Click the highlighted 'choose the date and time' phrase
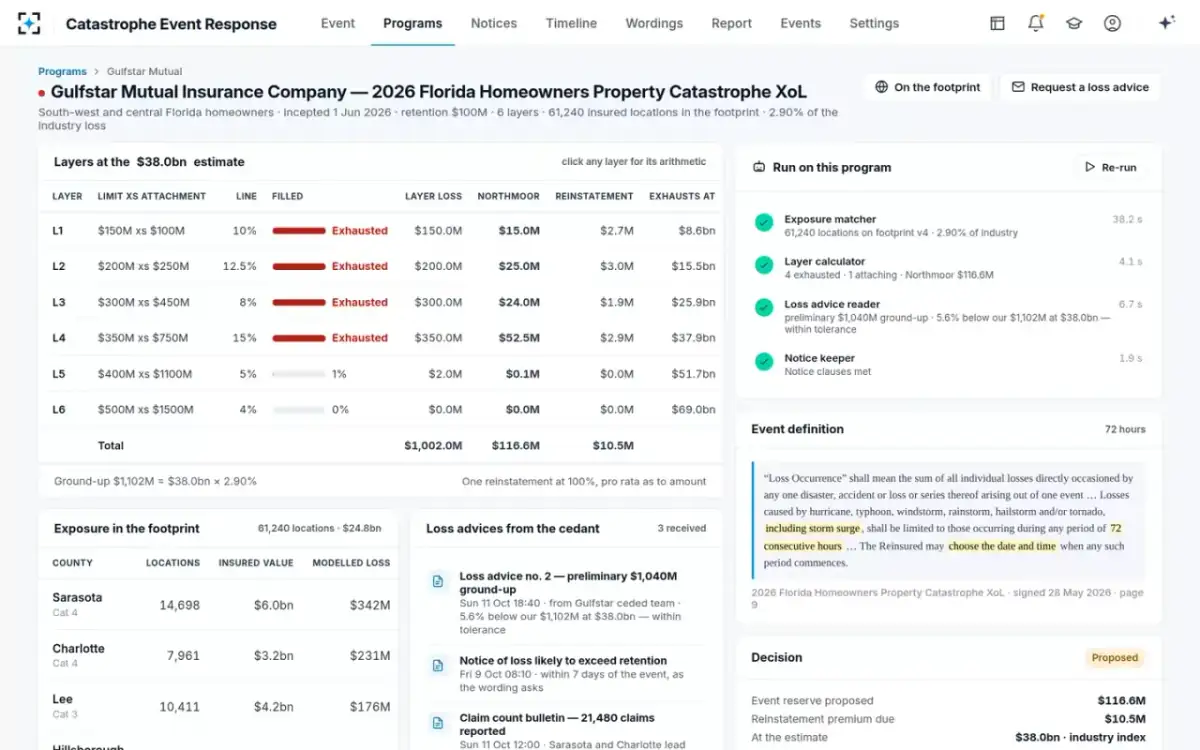Image resolution: width=1200 pixels, height=750 pixels. click(x=1001, y=546)
